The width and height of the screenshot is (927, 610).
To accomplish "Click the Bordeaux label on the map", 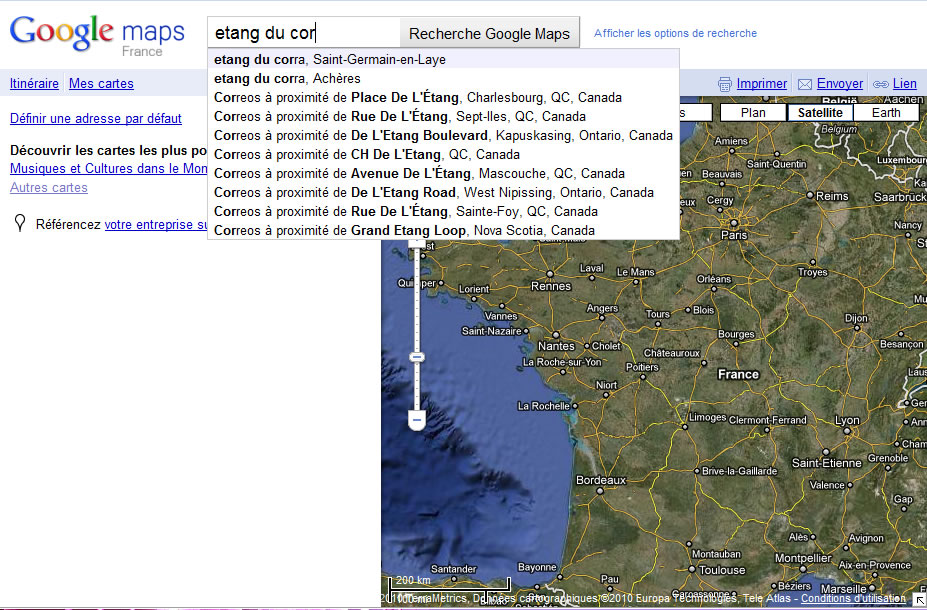I will pos(601,480).
